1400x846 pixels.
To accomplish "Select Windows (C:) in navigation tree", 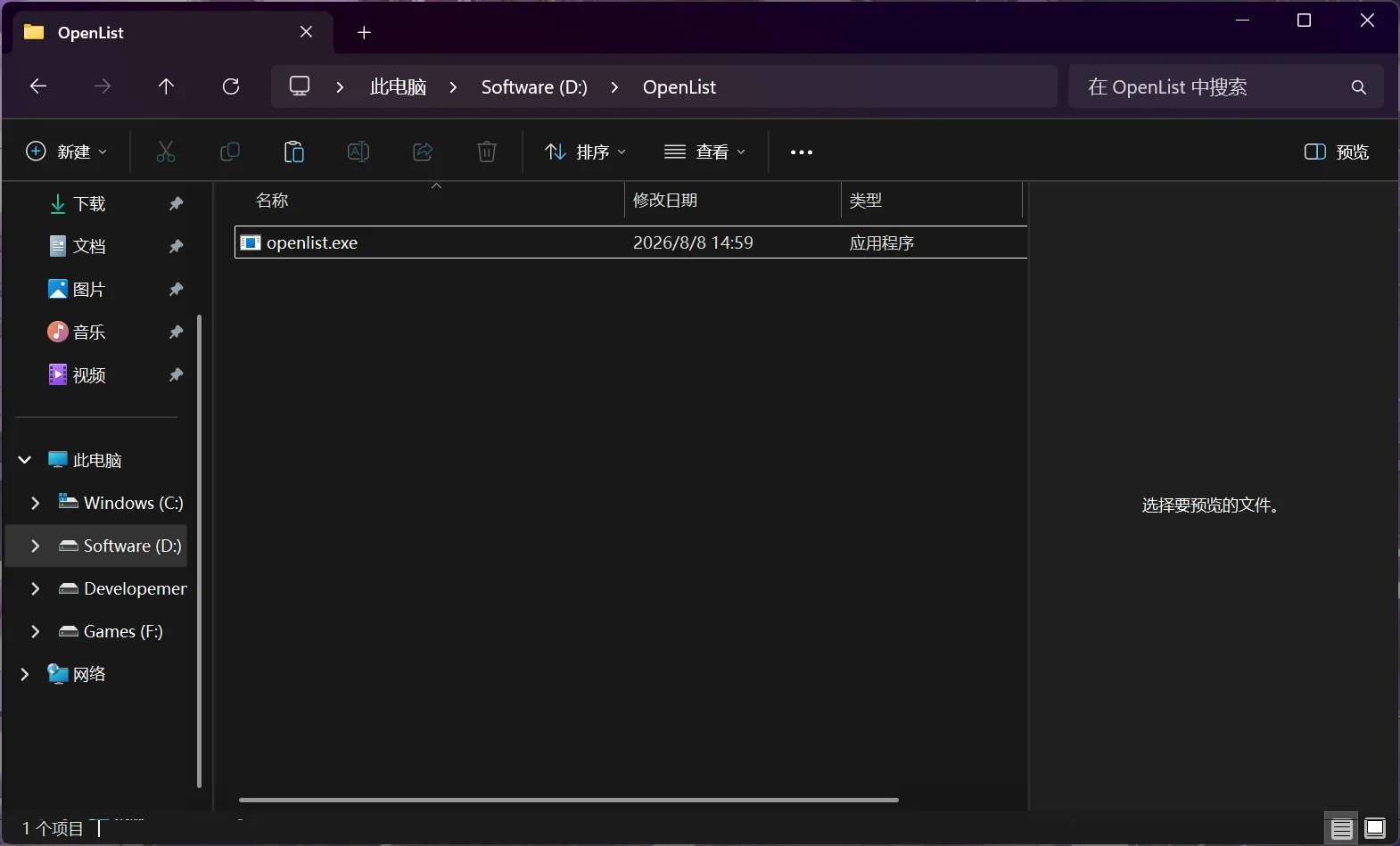I will pos(133,503).
